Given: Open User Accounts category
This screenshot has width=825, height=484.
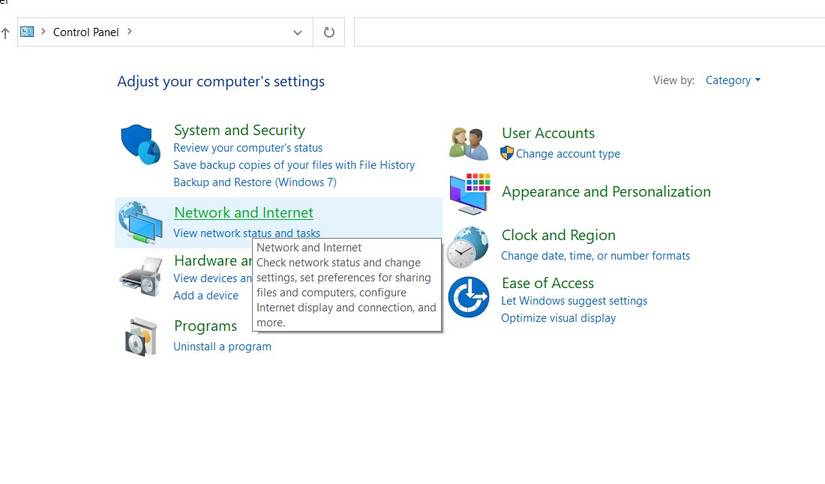Looking at the screenshot, I should [x=548, y=133].
